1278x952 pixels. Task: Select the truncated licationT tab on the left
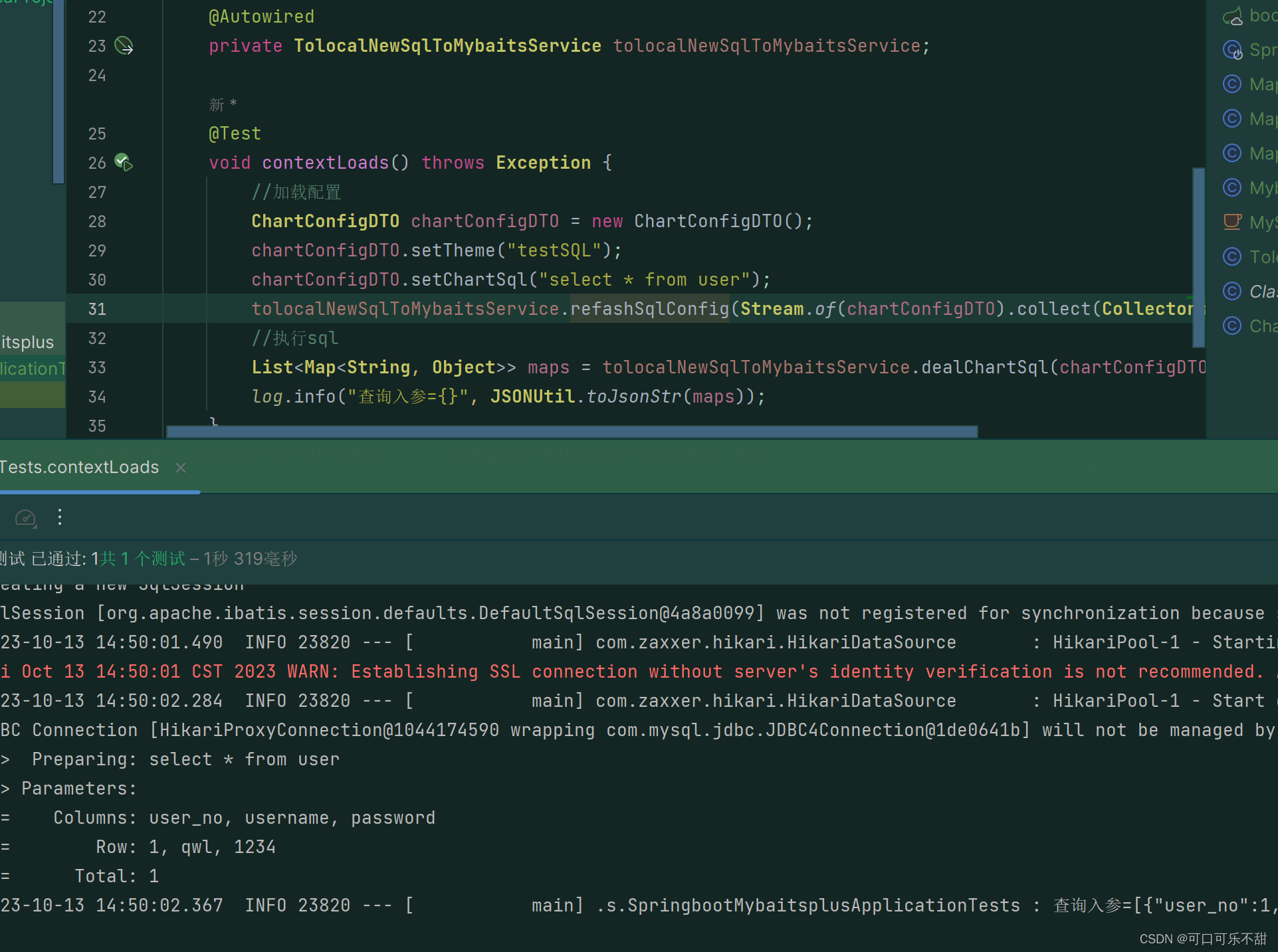(32, 369)
